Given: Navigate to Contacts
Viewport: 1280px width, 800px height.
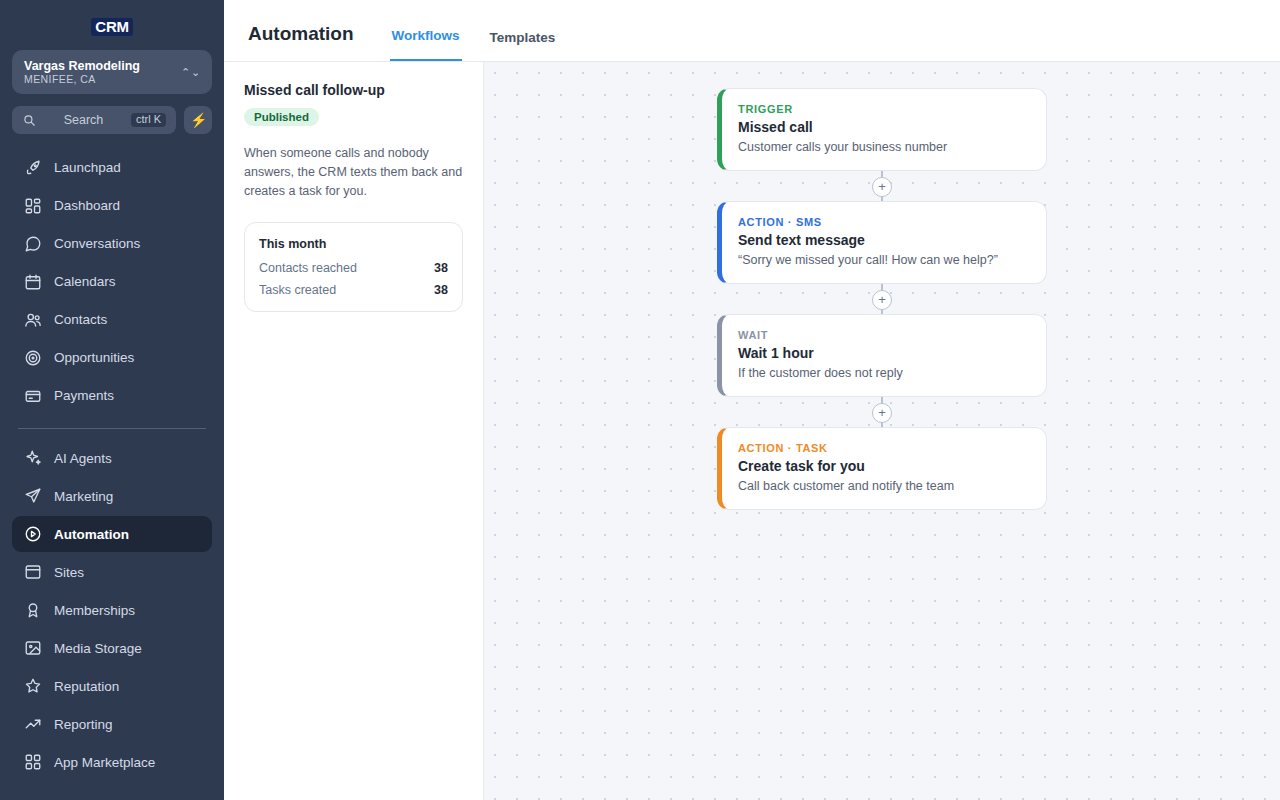Looking at the screenshot, I should pyautogui.click(x=112, y=320).
